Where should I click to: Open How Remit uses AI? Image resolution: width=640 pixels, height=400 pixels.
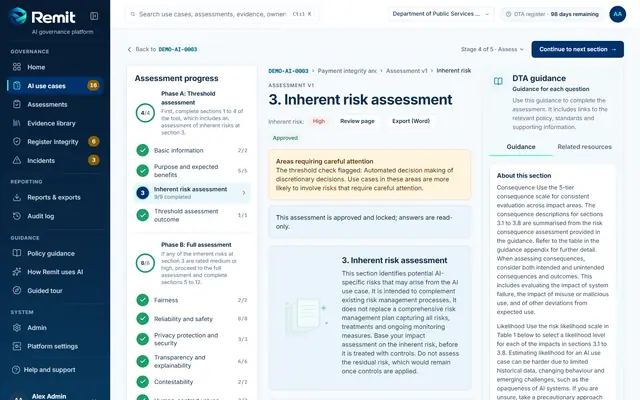(55, 272)
